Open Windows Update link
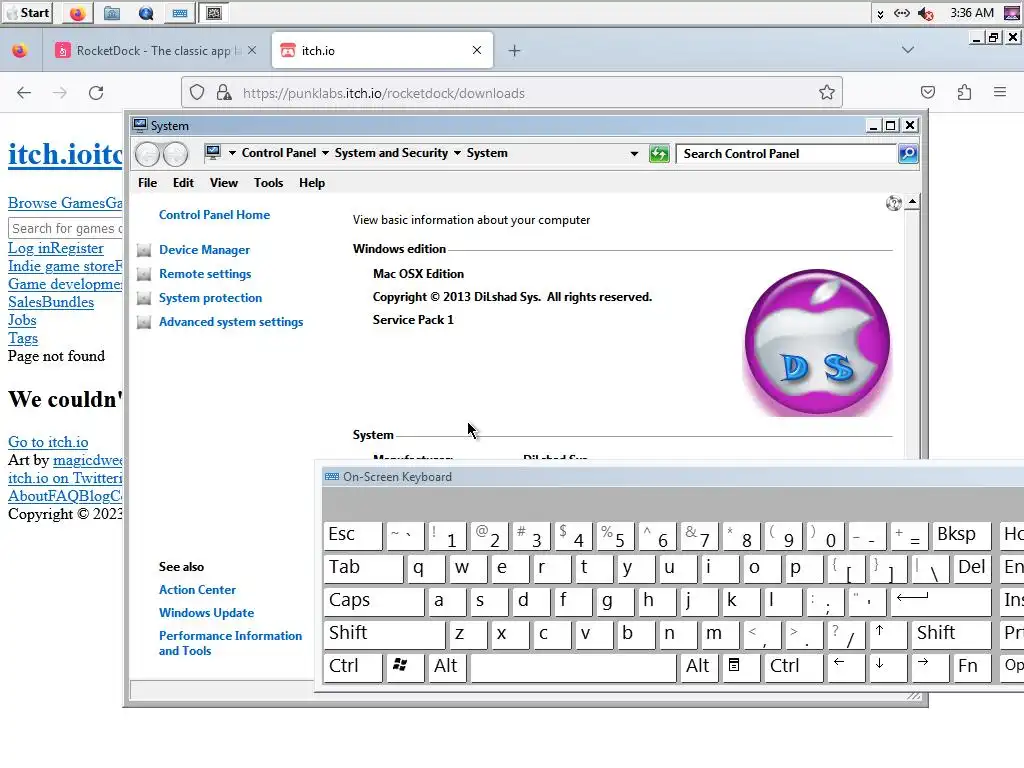 (x=206, y=613)
